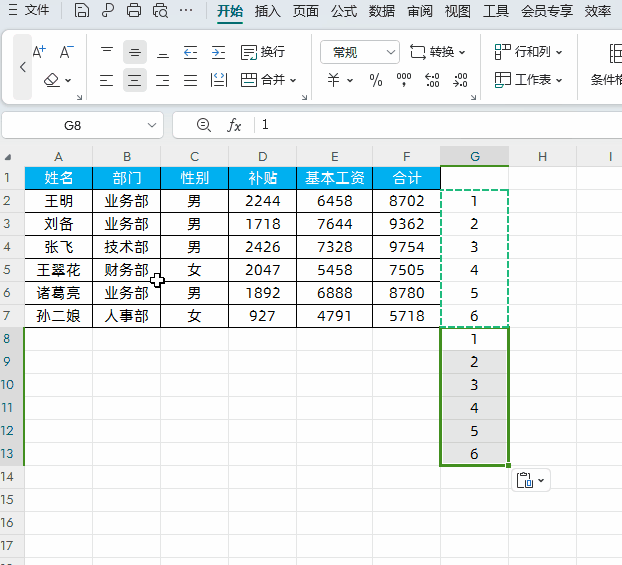Toggle horizontal center alignment
The height and width of the screenshot is (565, 622).
[135, 80]
